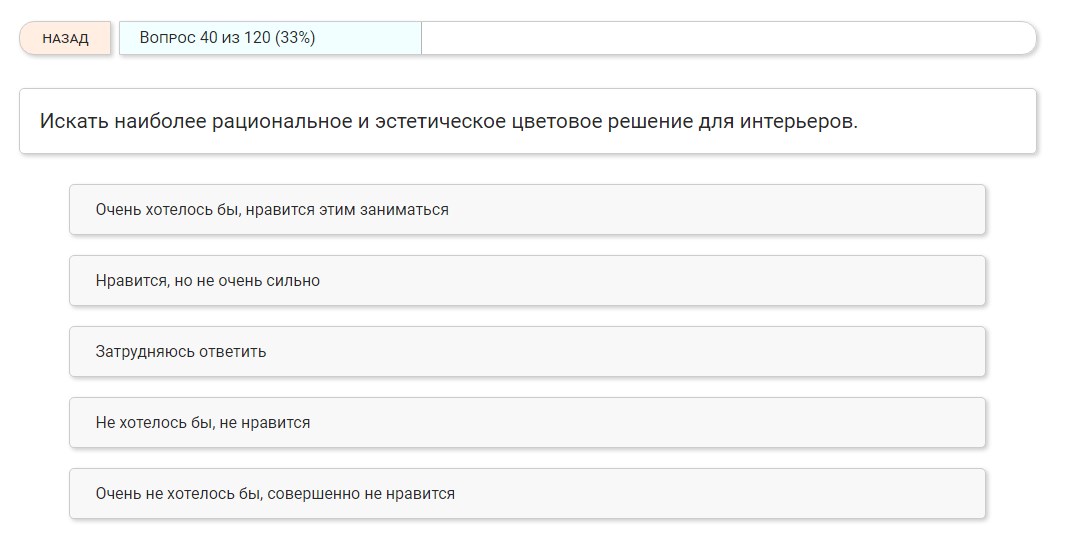The image size is (1081, 546).
Task: Return to the previous question
Action: (65, 39)
